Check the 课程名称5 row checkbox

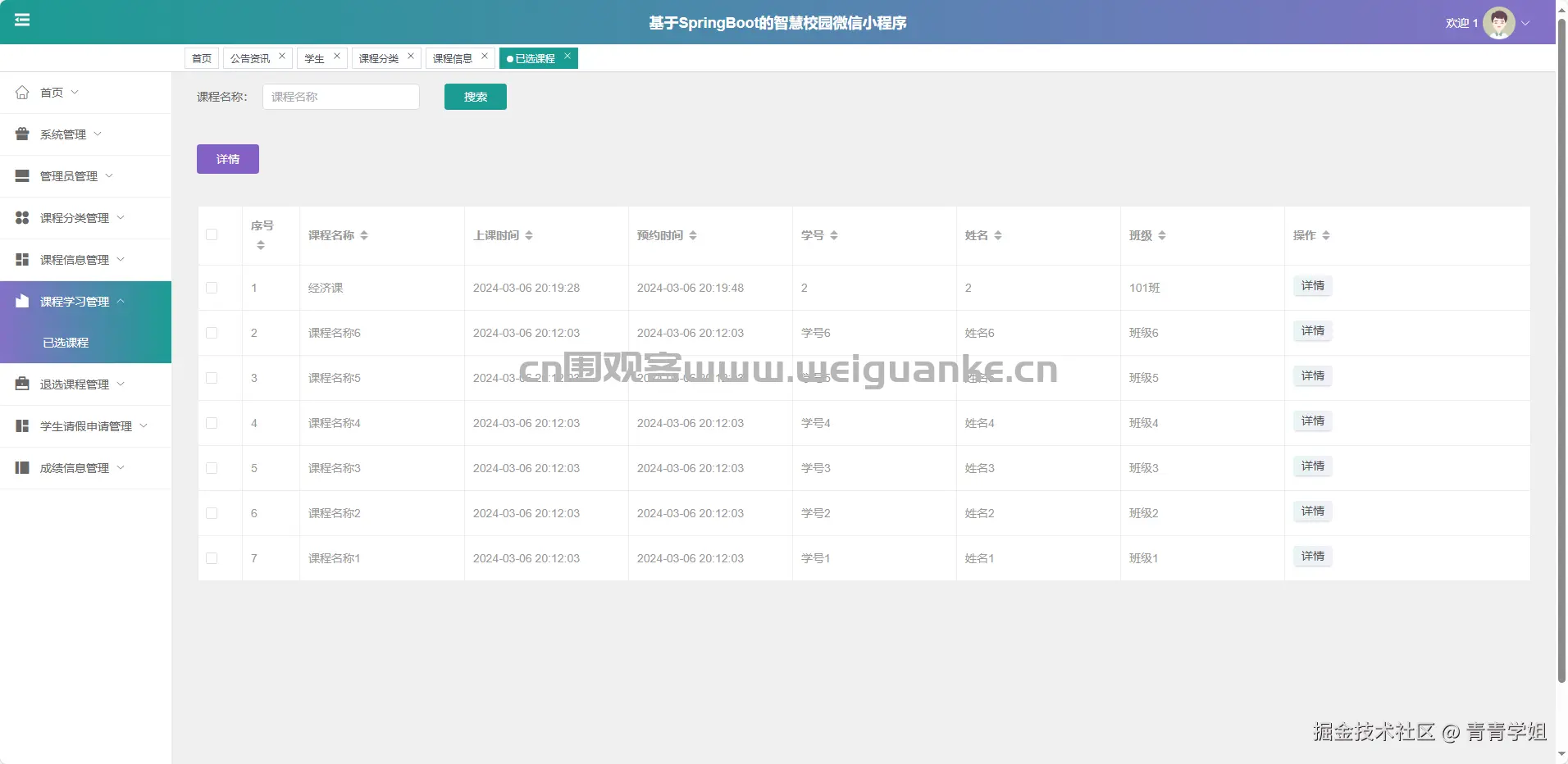pyautogui.click(x=212, y=378)
